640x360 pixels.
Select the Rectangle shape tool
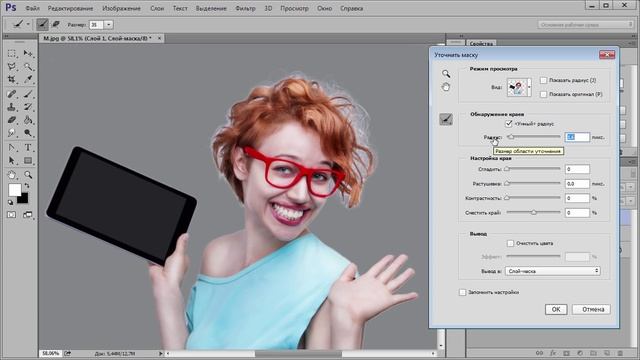(x=28, y=160)
